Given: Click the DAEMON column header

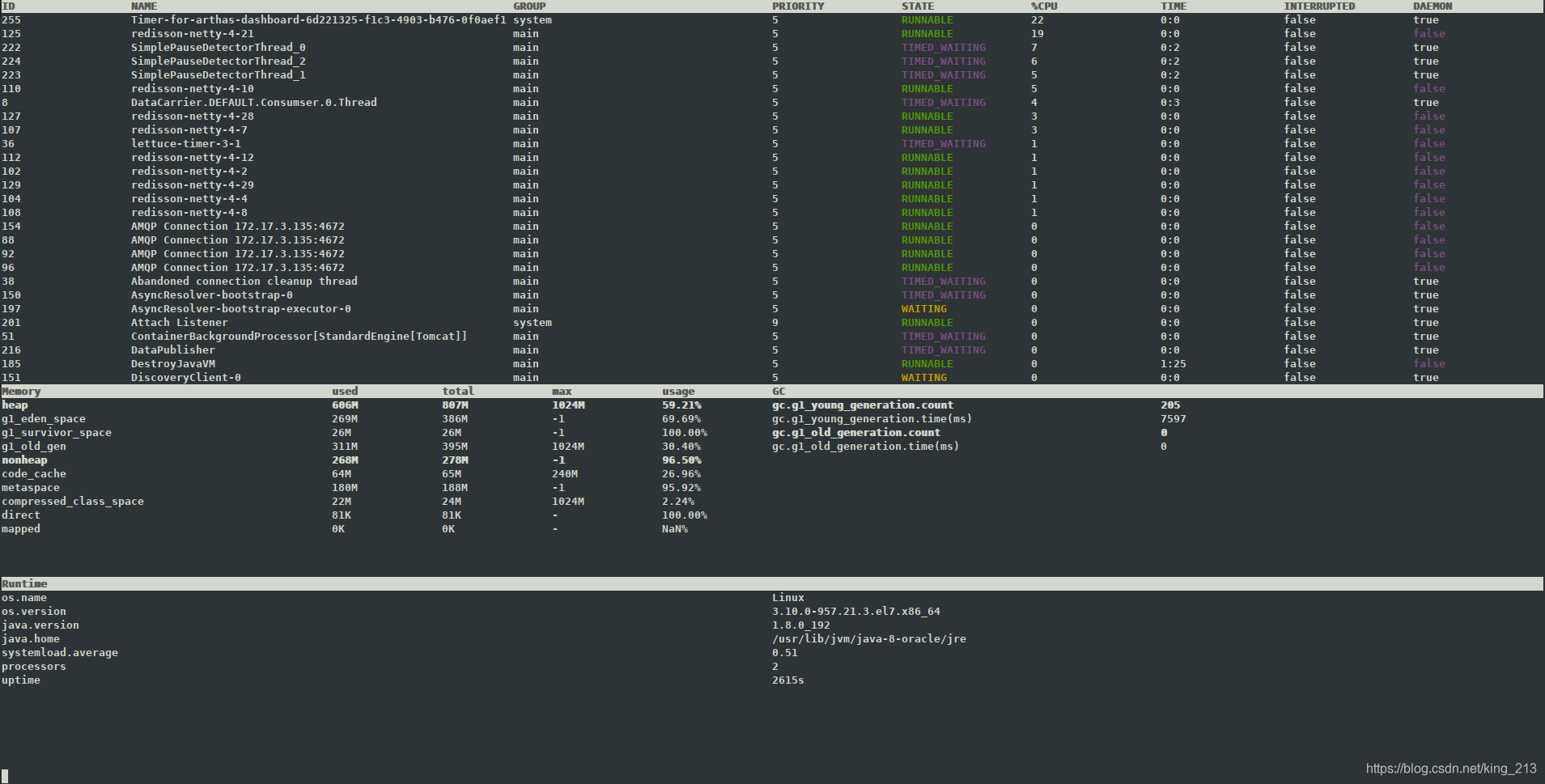Looking at the screenshot, I should click(1433, 6).
